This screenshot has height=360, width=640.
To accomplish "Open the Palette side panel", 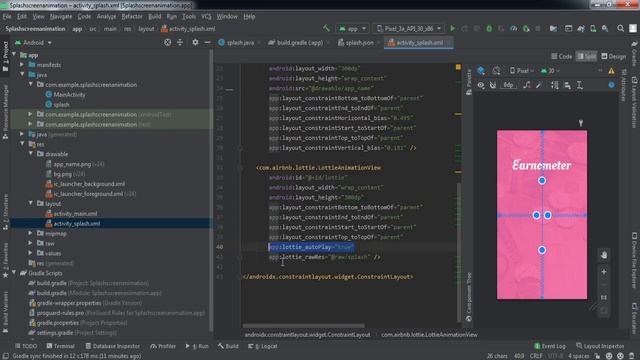I will 469,82.
